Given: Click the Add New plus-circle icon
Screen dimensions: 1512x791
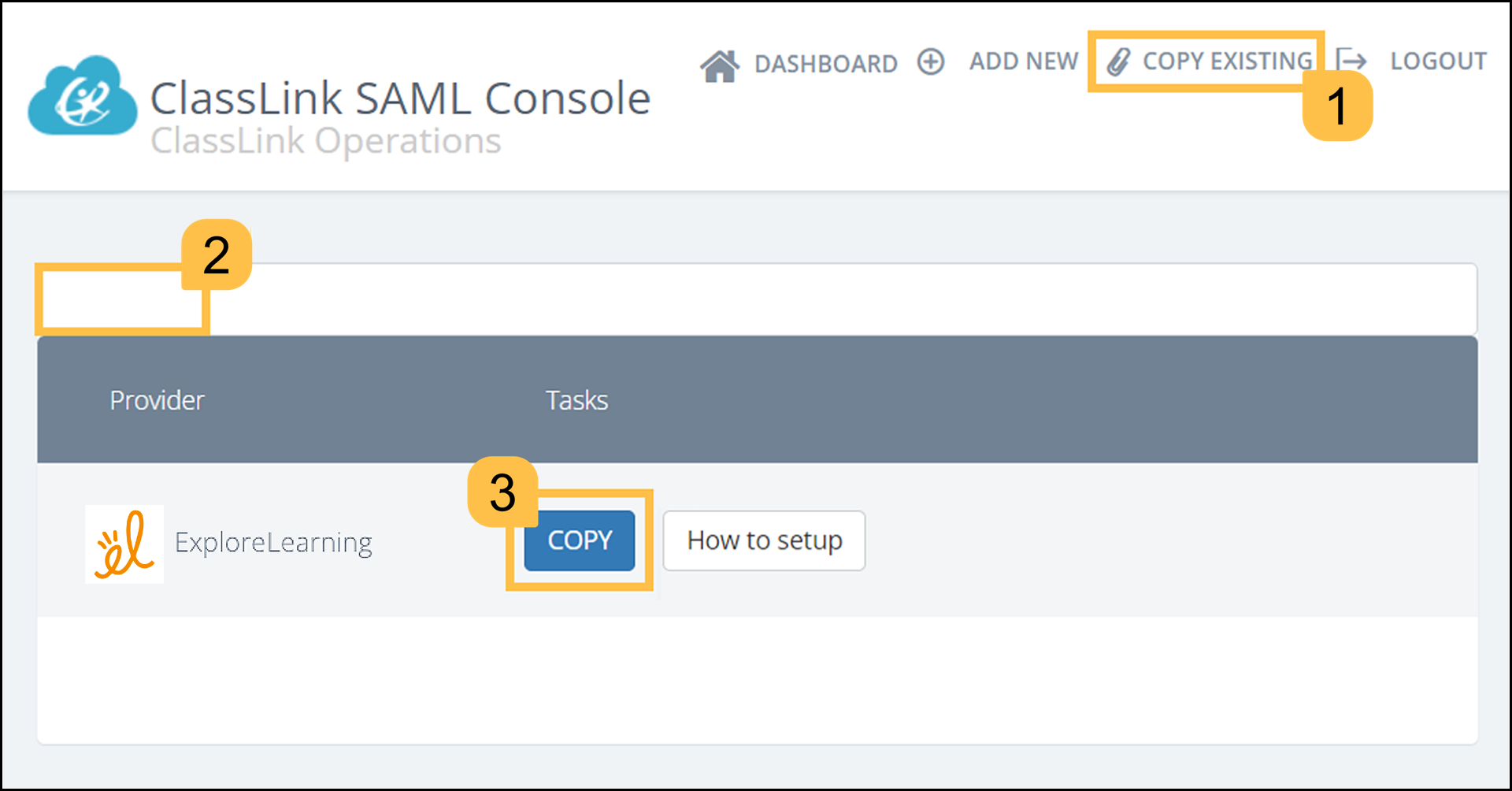Looking at the screenshot, I should coord(931,61).
